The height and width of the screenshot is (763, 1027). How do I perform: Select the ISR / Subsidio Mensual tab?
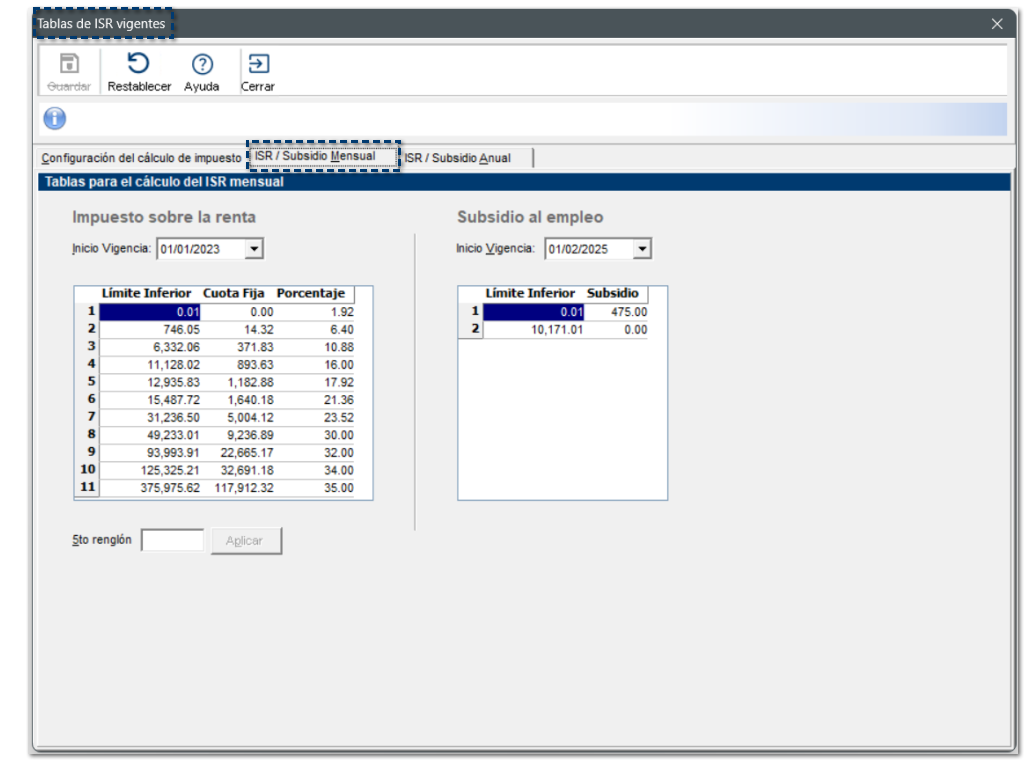point(315,156)
